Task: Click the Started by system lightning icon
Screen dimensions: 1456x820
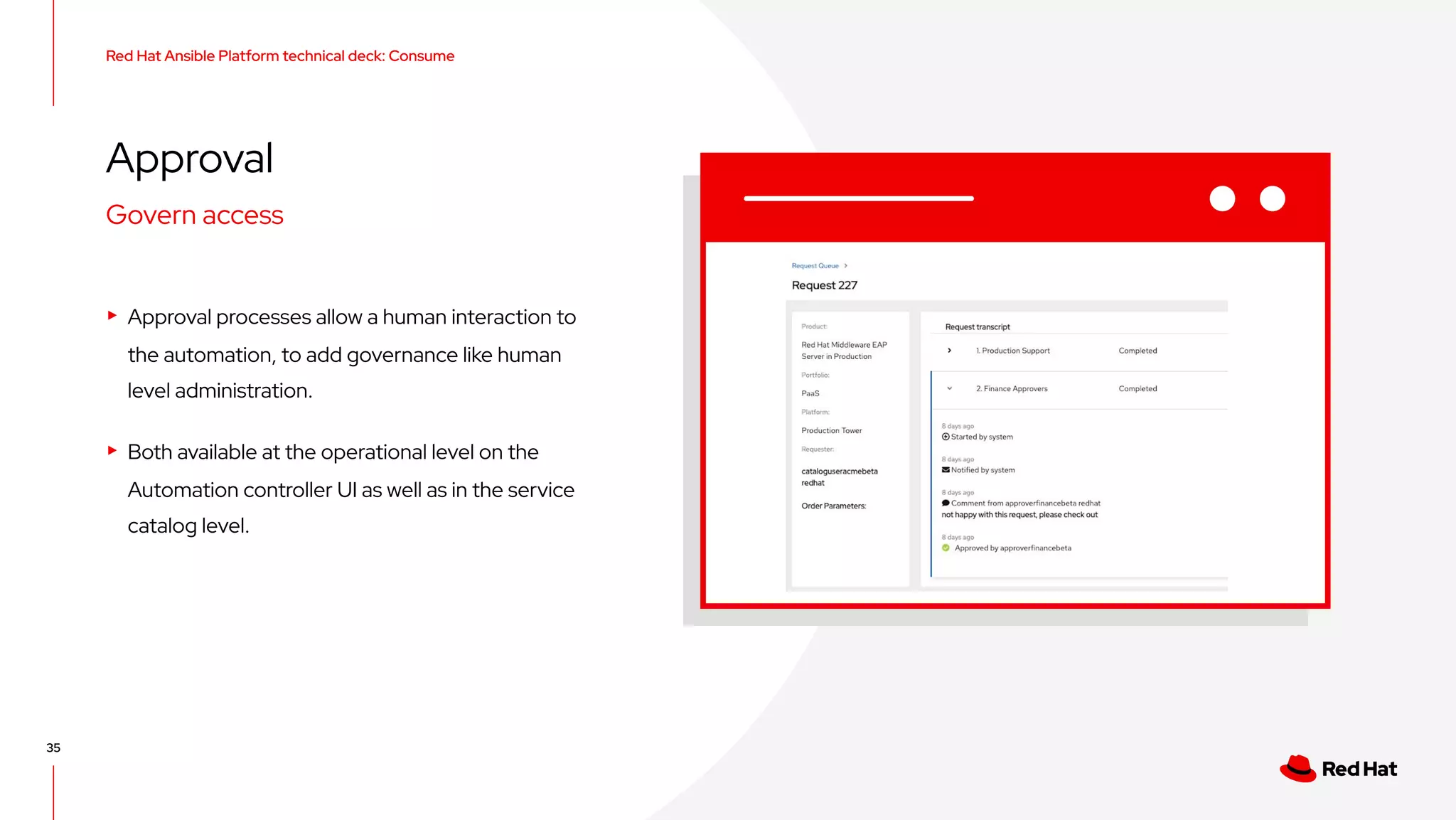Action: click(946, 437)
